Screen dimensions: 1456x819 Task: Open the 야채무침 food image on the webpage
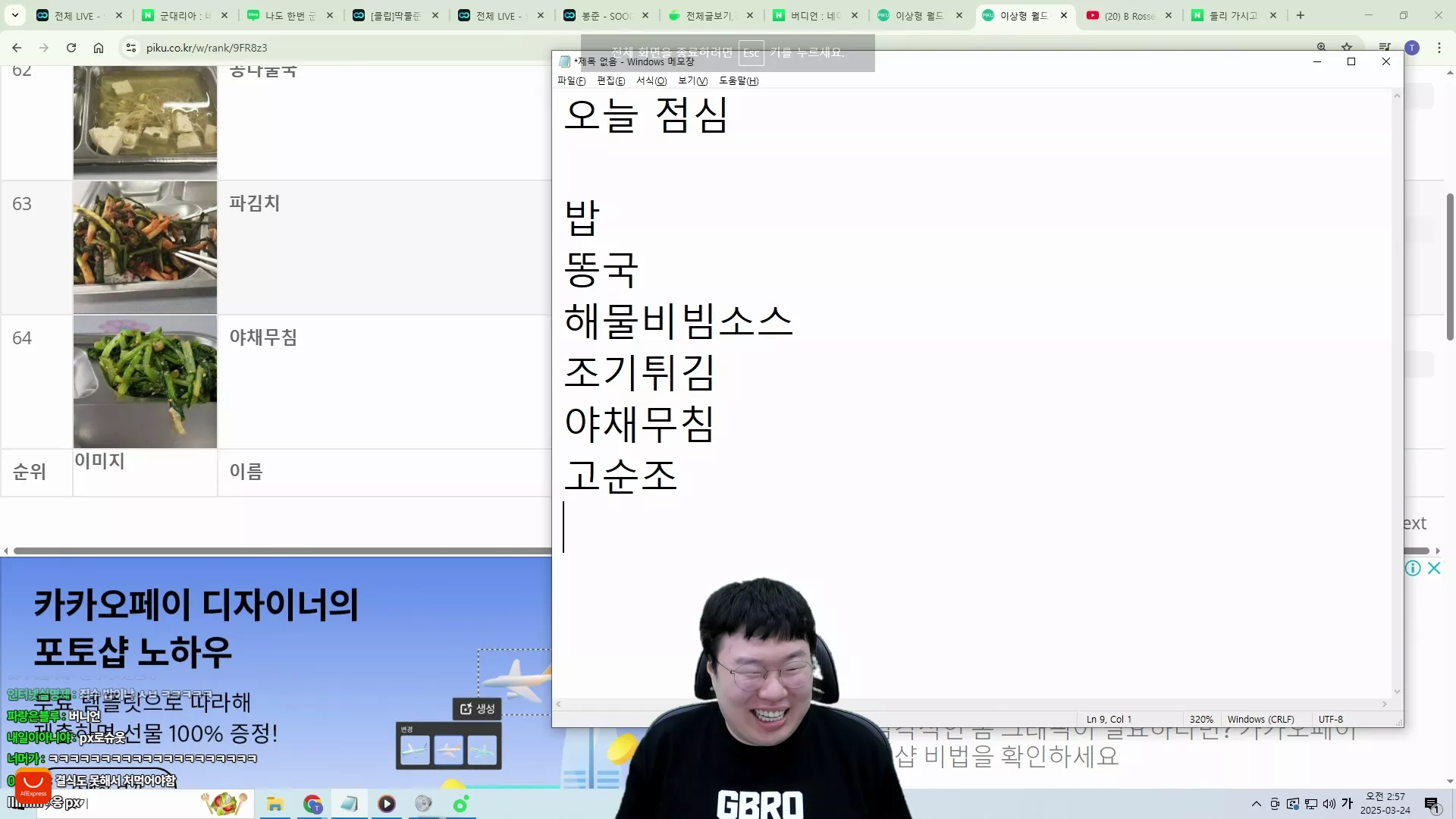pyautogui.click(x=145, y=381)
